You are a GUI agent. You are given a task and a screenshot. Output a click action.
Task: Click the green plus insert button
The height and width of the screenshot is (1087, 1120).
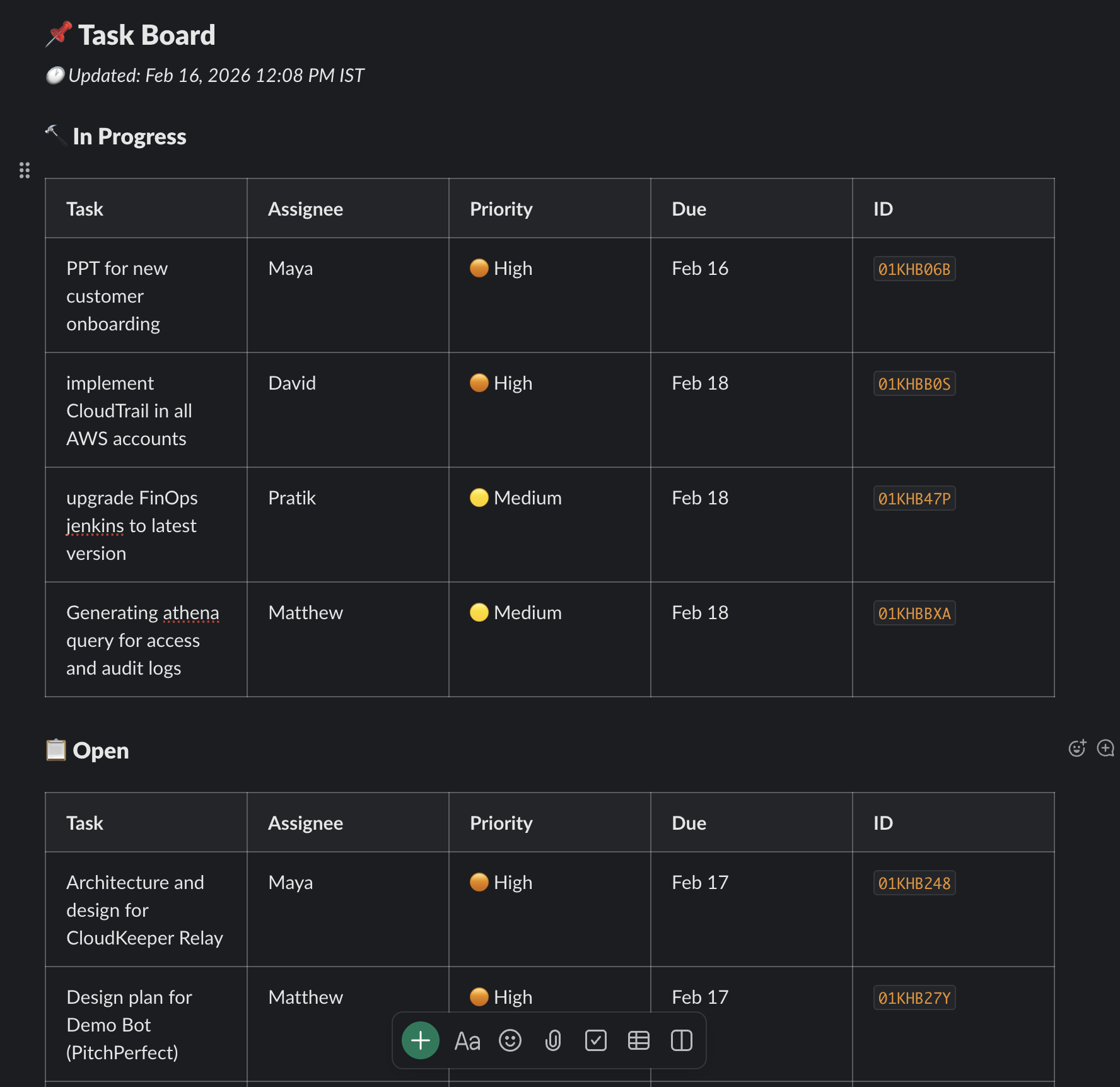(419, 1040)
